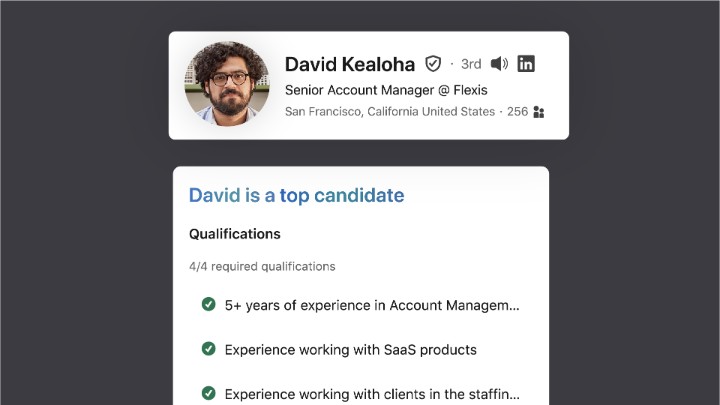This screenshot has width=720, height=405.
Task: Click the San Francisco, California location text
Action: pyautogui.click(x=389, y=112)
